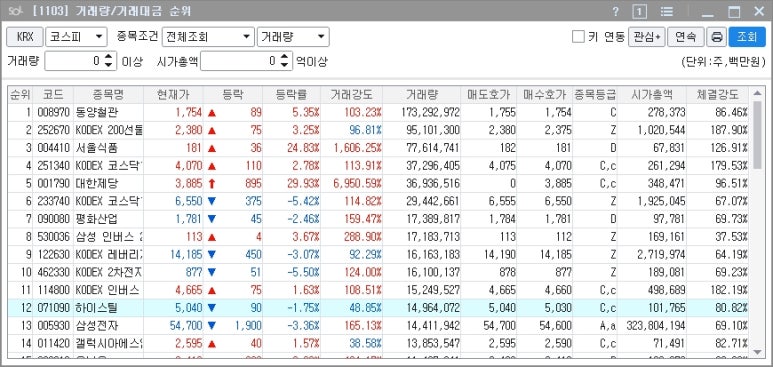Click the SOL app logo icon
Screen dimensions: 773x367
coord(16,11)
